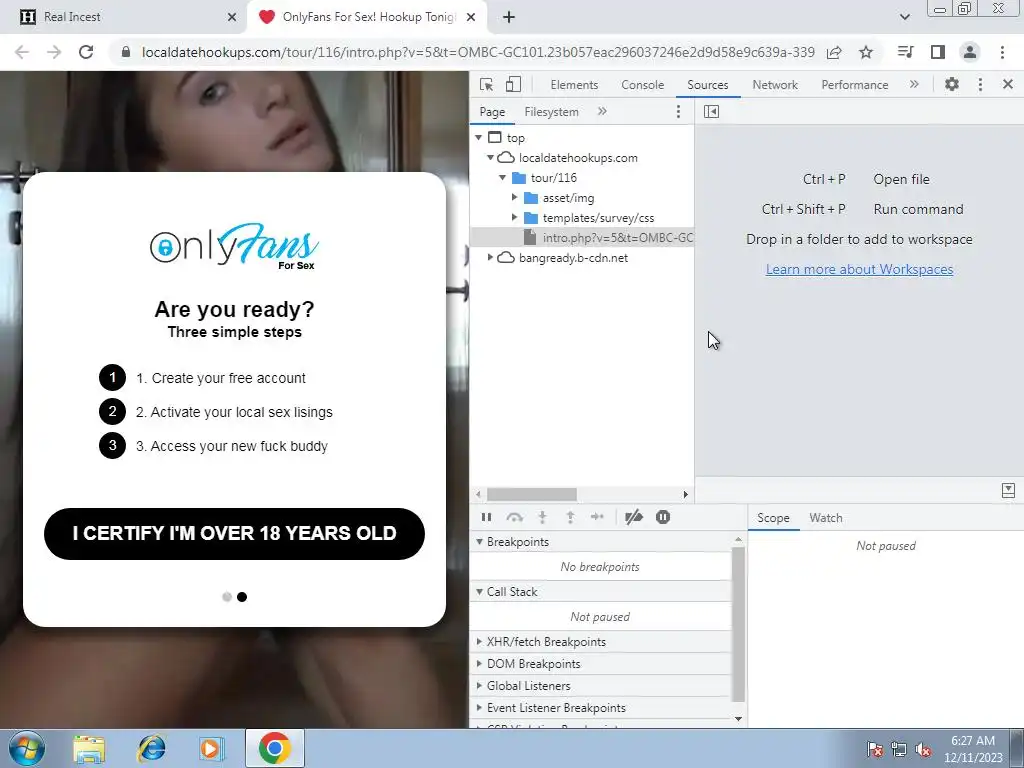Expand the asset/img folder

point(515,197)
